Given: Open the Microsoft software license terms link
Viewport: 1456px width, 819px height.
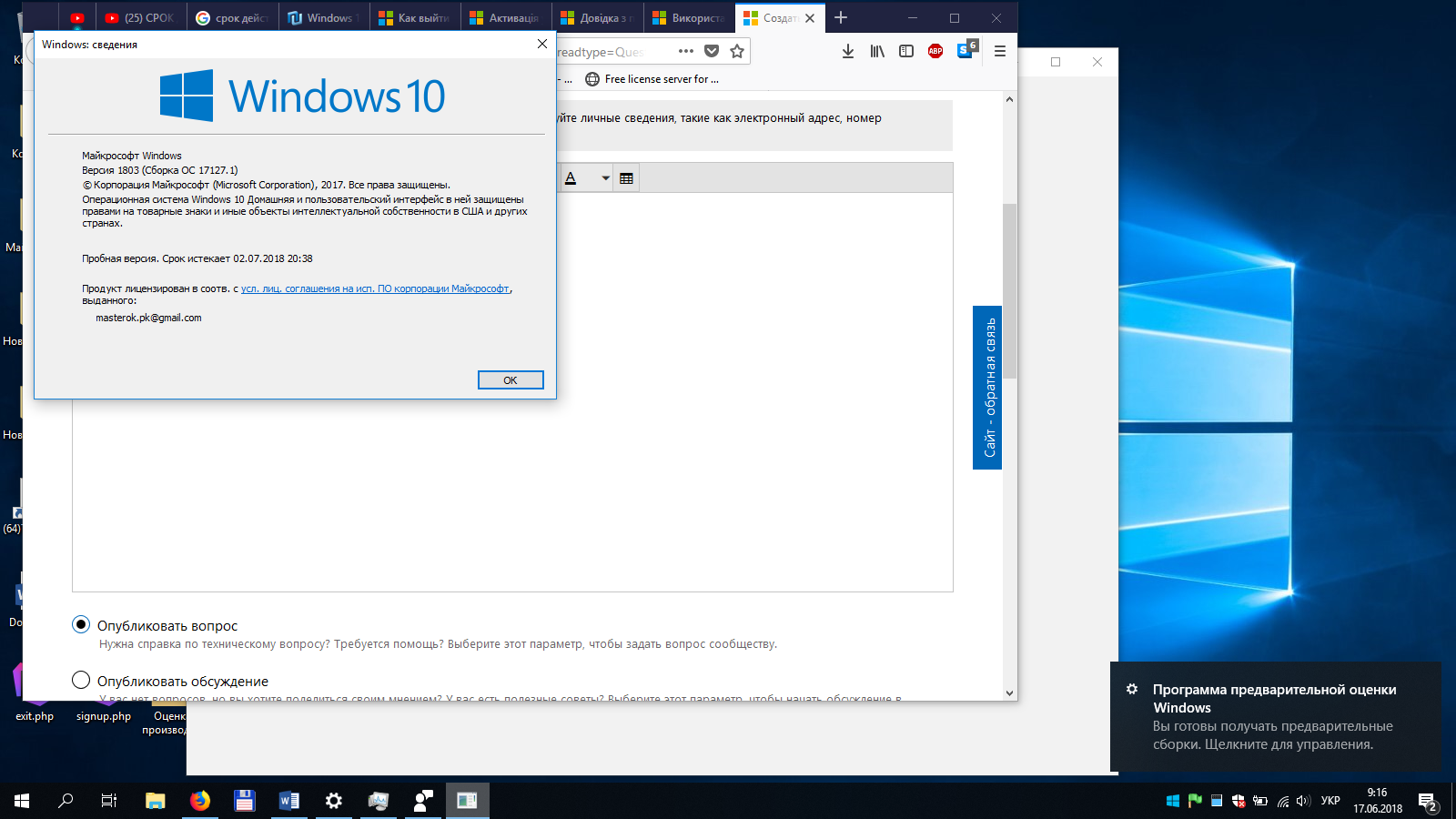Looking at the screenshot, I should [375, 288].
